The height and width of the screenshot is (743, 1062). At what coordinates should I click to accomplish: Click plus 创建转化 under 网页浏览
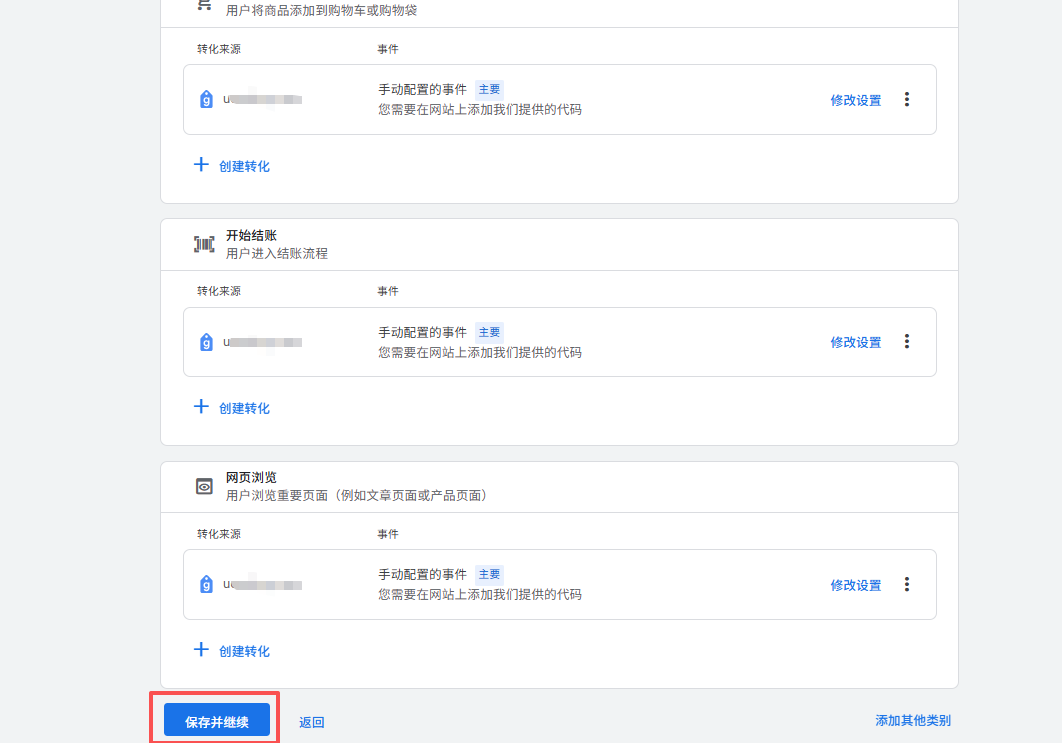click(231, 651)
